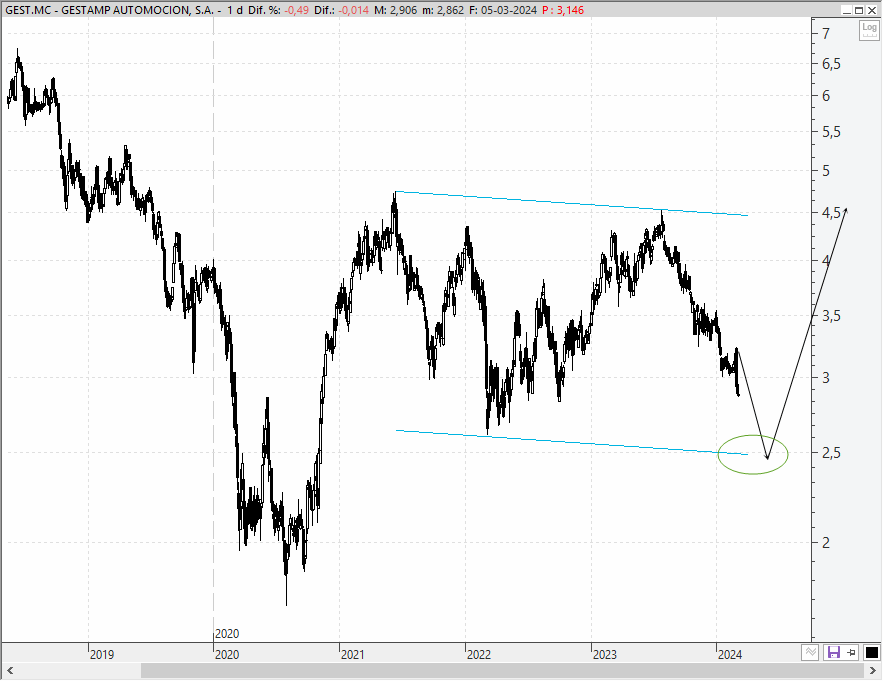Click the 3,5 price axis label

(x=832, y=315)
